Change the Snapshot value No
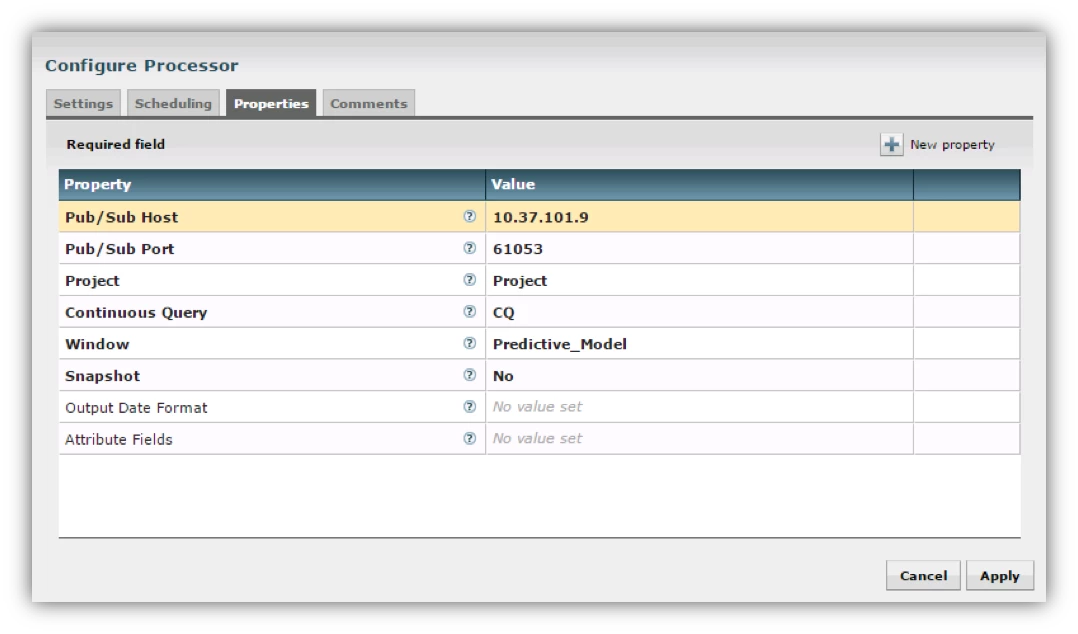The image size is (1078, 634). (x=699, y=375)
